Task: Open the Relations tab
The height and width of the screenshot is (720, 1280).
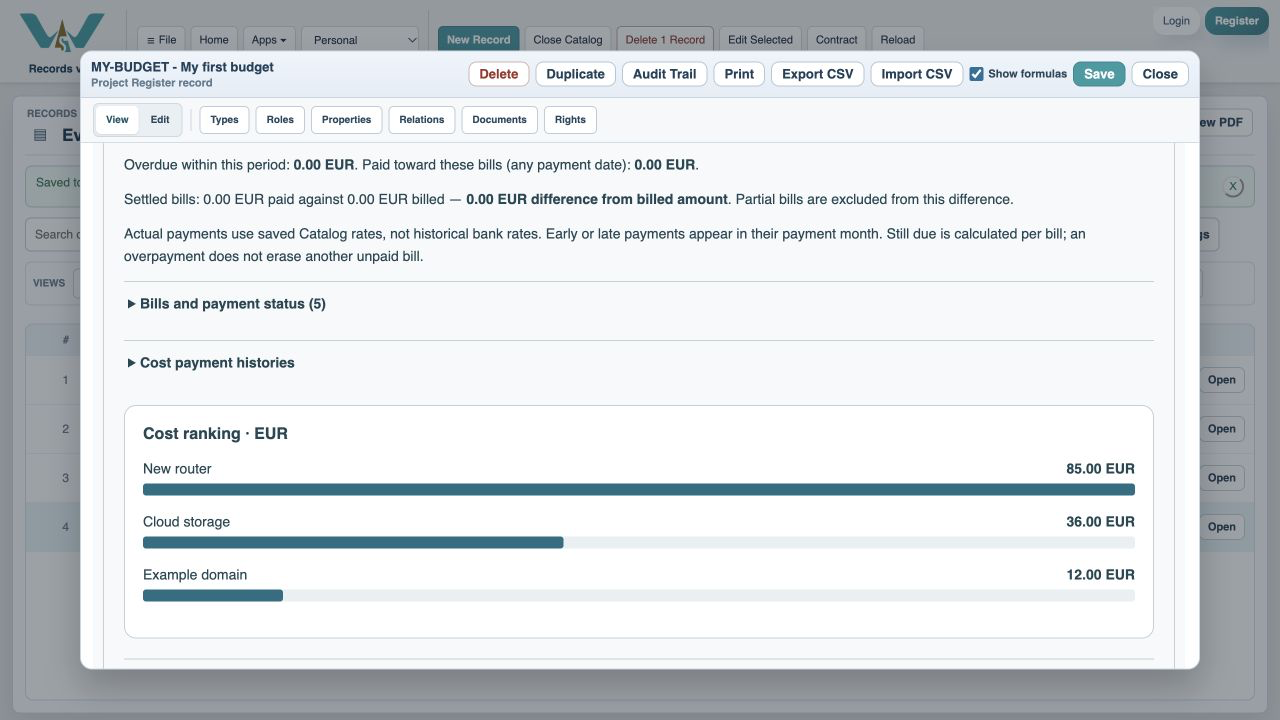Action: (422, 120)
